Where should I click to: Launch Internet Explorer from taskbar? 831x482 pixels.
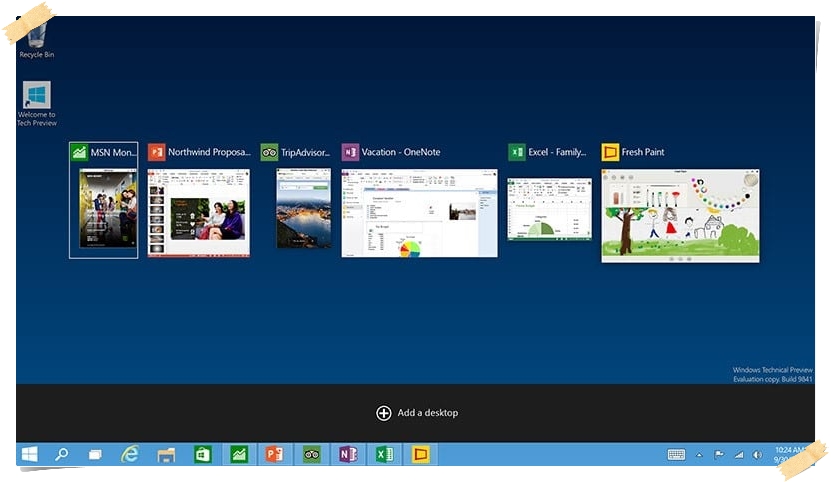coord(129,454)
